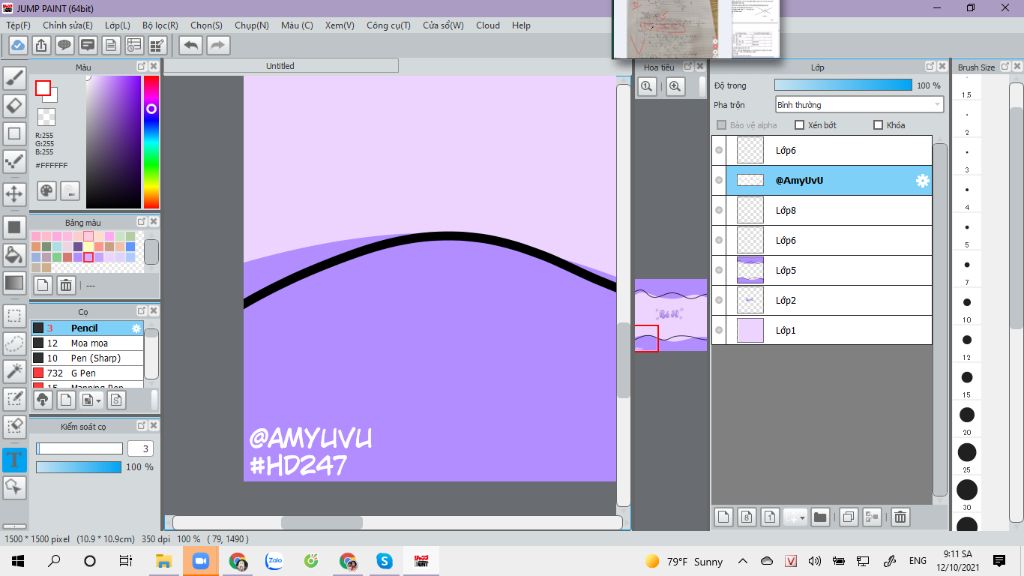The height and width of the screenshot is (576, 1024).
Task: Open Windows Start menu
Action: point(18,561)
